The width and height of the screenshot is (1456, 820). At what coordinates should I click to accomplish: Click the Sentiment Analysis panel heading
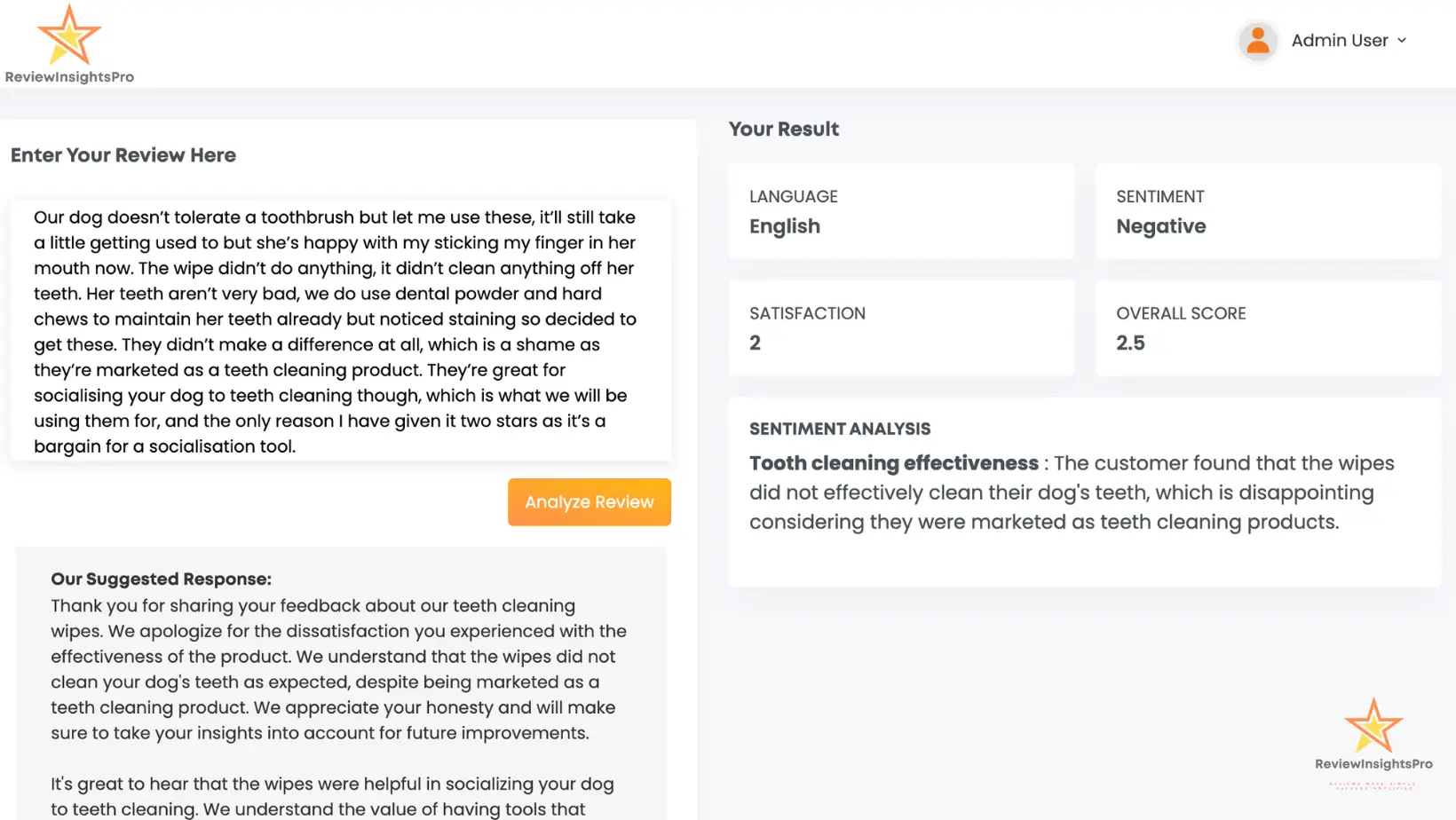click(840, 429)
